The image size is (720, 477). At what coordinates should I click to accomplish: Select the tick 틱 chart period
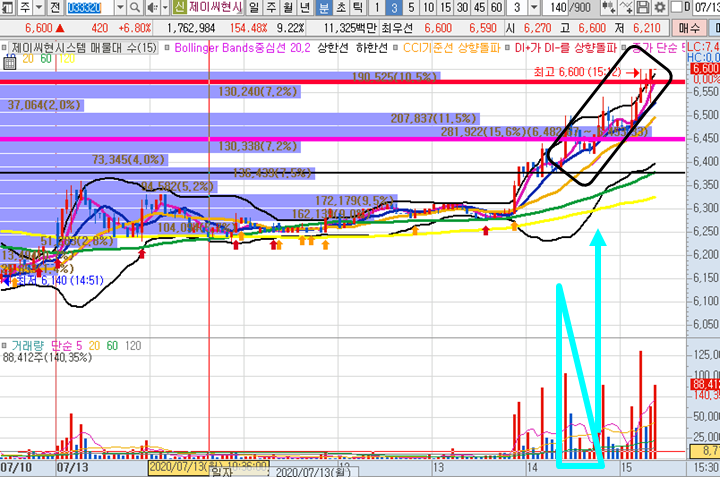click(357, 7)
